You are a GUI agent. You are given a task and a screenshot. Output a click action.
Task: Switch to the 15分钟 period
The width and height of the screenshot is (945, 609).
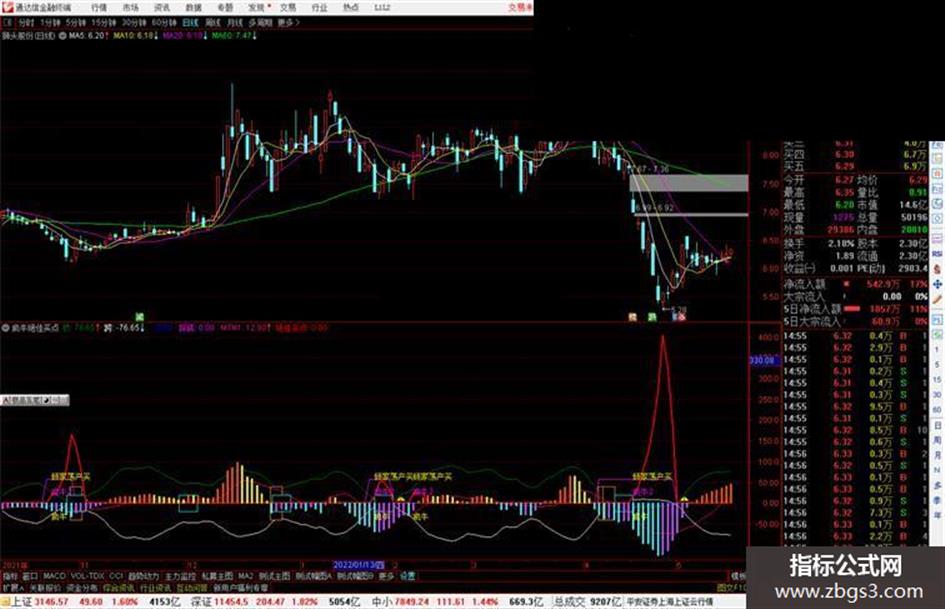(x=104, y=22)
